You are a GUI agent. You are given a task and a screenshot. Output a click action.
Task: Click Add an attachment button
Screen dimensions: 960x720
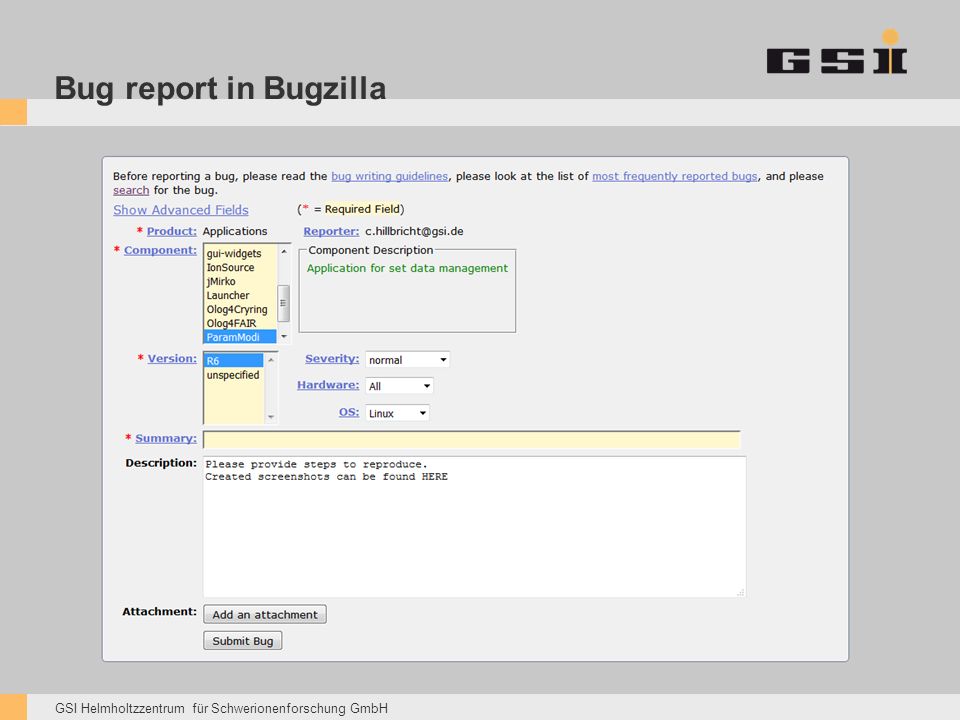tap(265, 614)
